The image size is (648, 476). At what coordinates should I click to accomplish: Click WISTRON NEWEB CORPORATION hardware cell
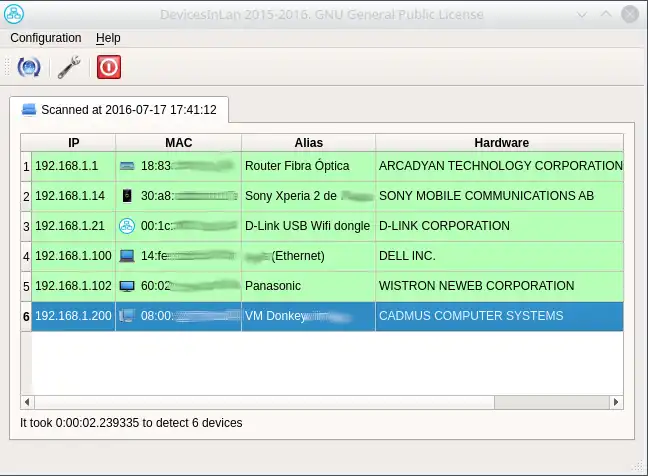pos(500,286)
